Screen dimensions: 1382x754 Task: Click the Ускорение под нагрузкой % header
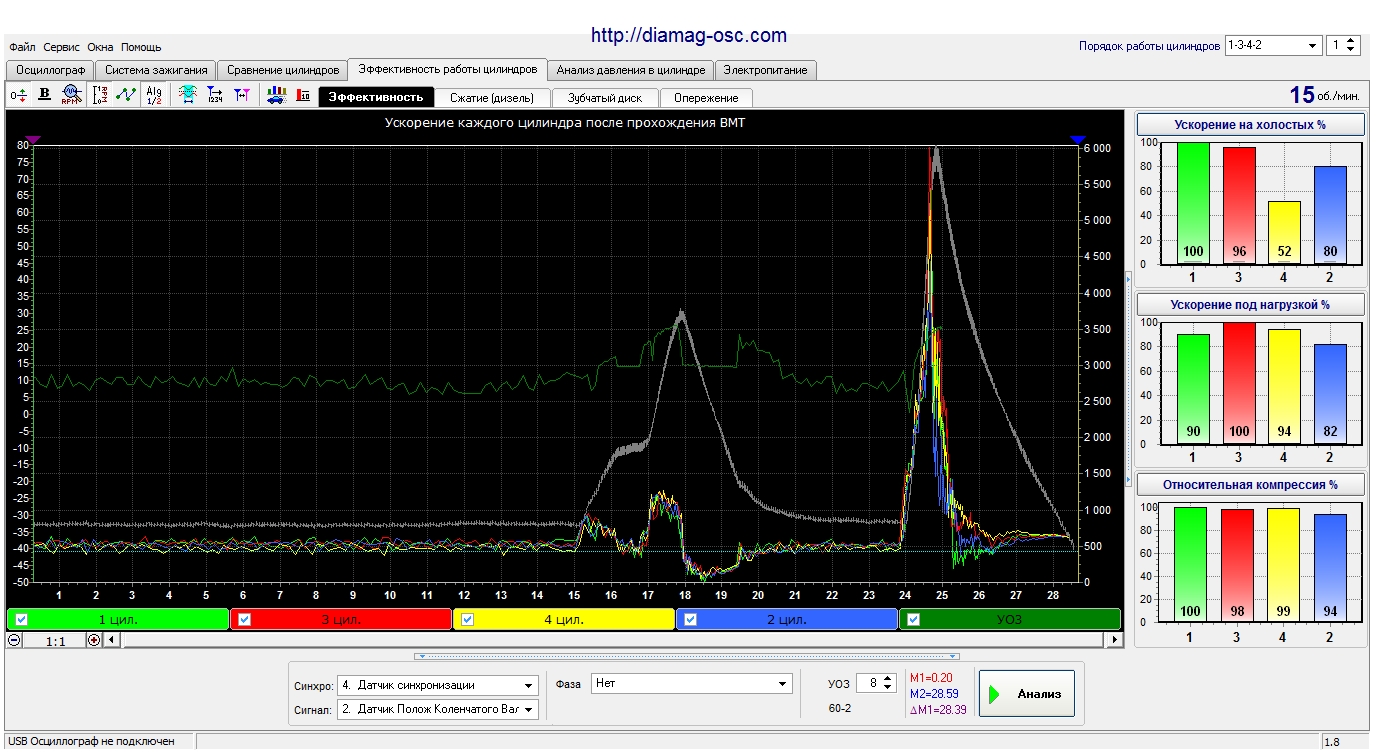point(1250,304)
